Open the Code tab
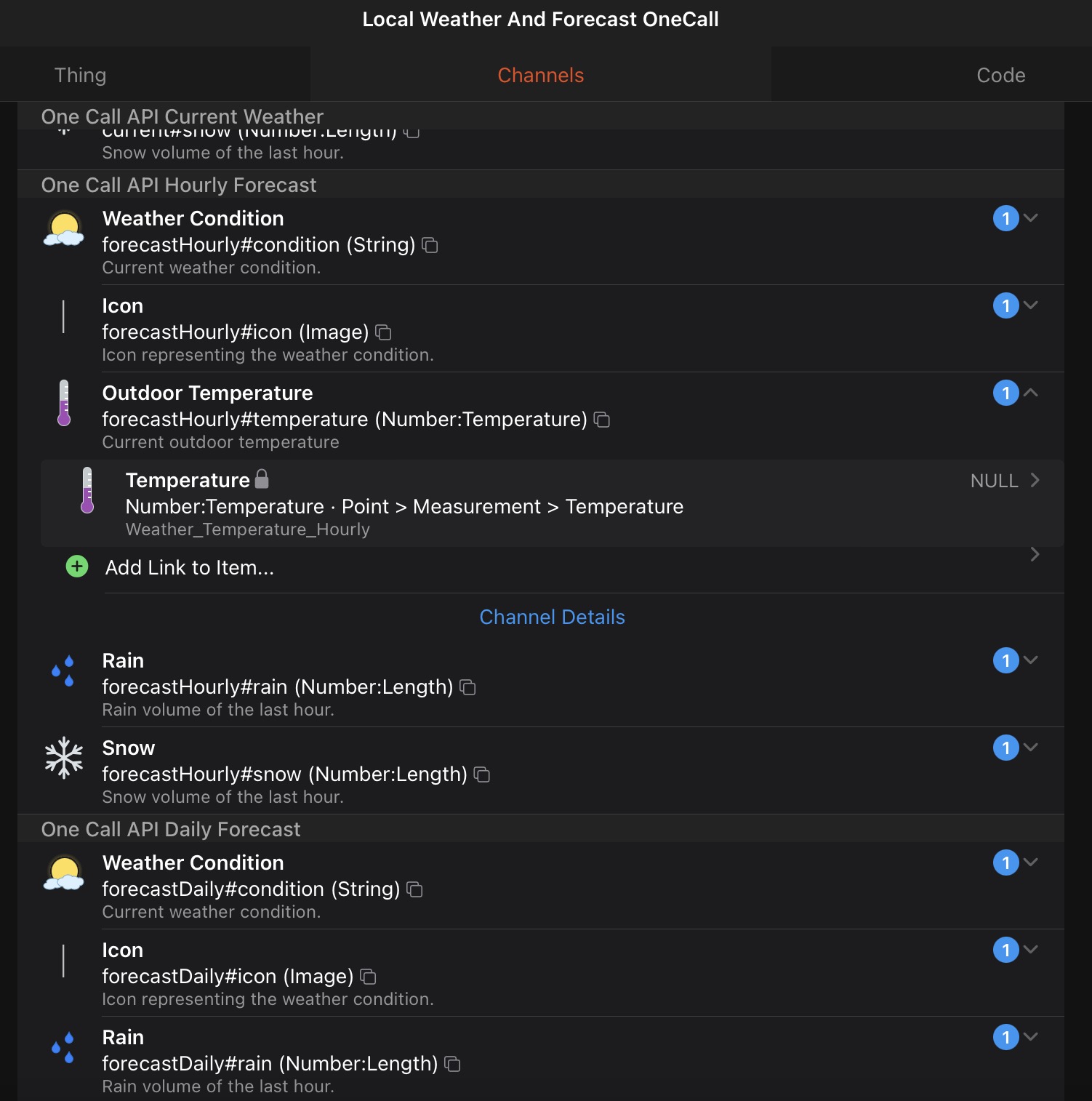Viewport: 1092px width, 1101px height. [x=1000, y=75]
